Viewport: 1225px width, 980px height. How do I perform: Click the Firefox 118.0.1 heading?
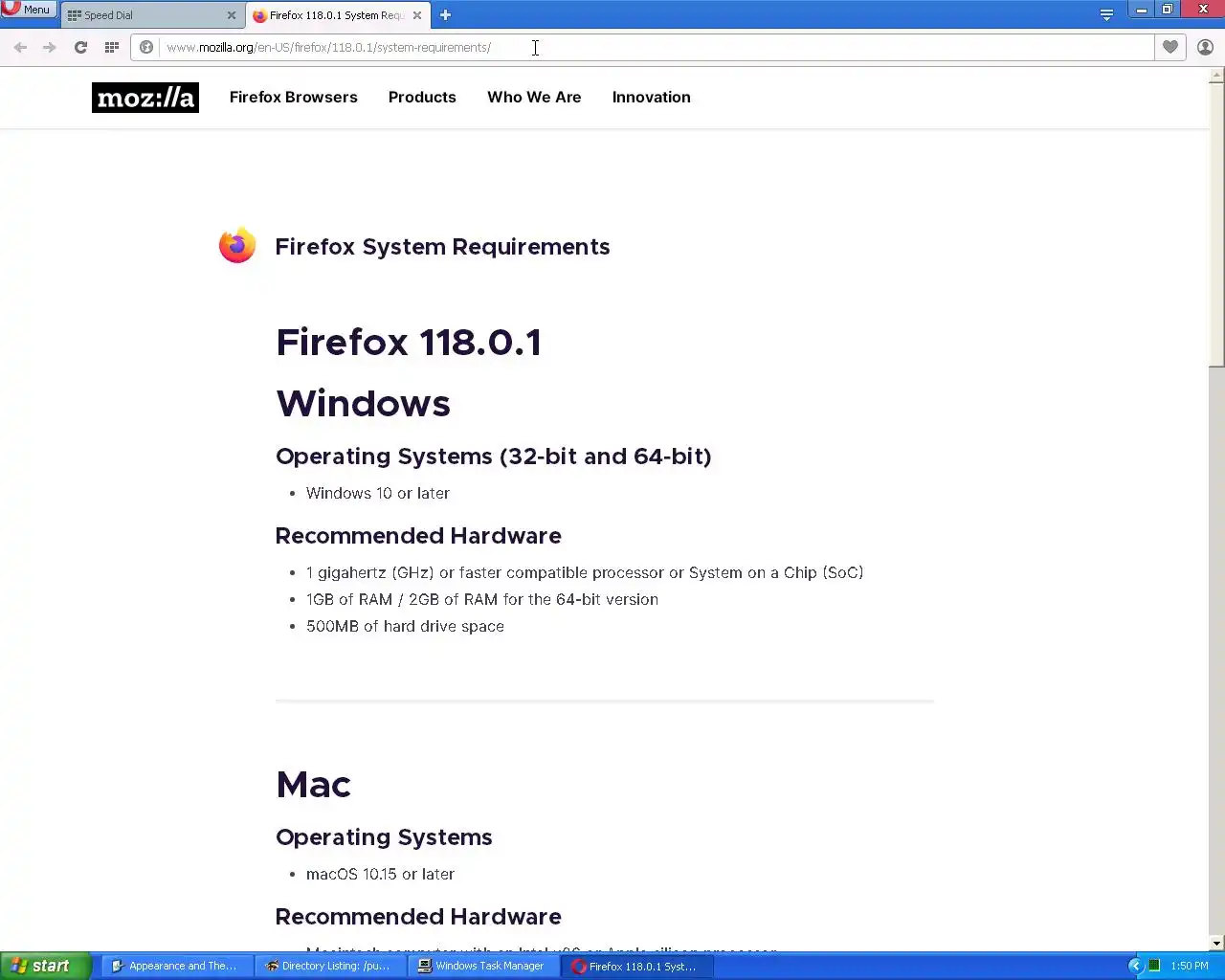[409, 343]
